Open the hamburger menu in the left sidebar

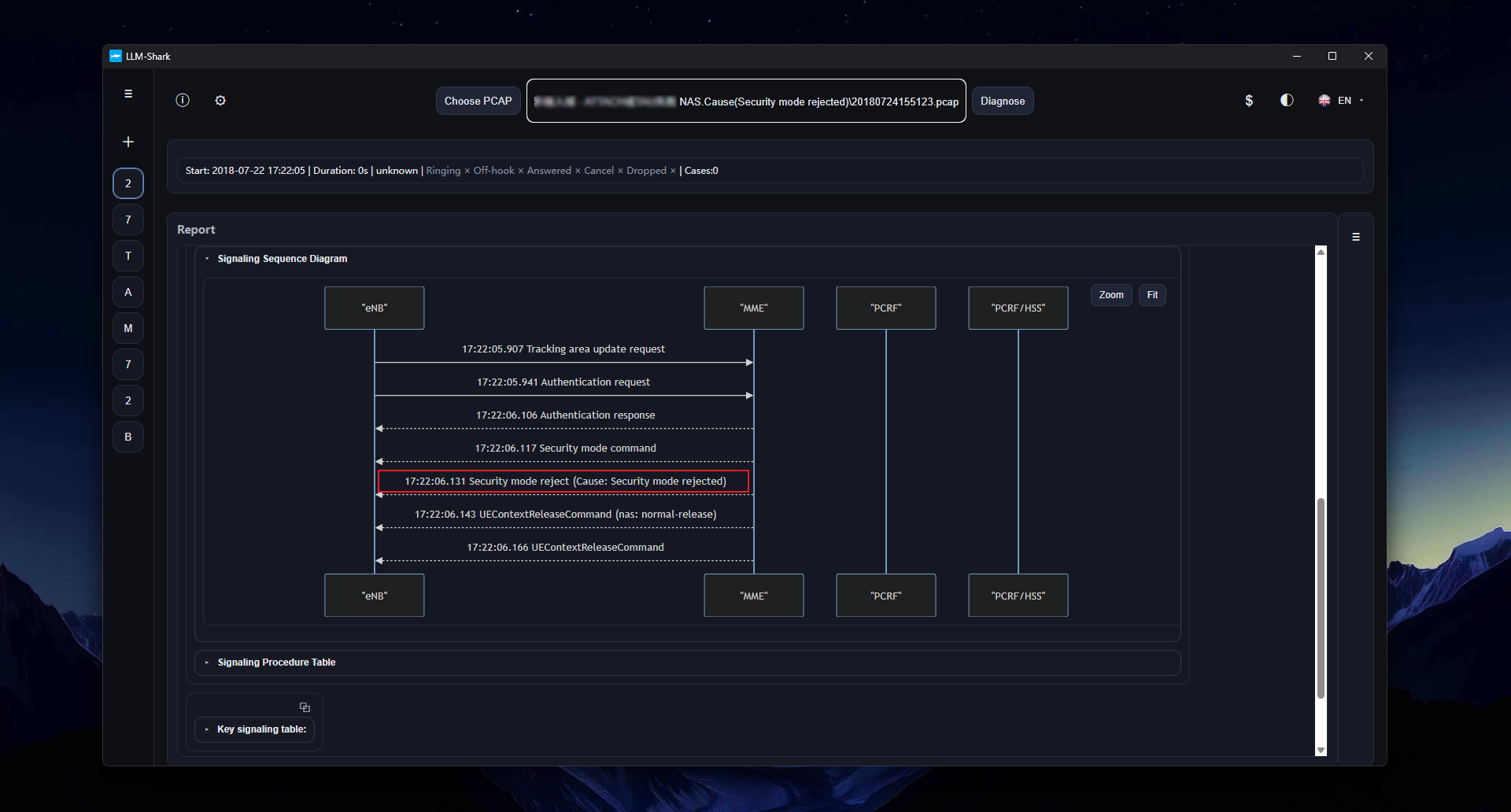[x=128, y=94]
